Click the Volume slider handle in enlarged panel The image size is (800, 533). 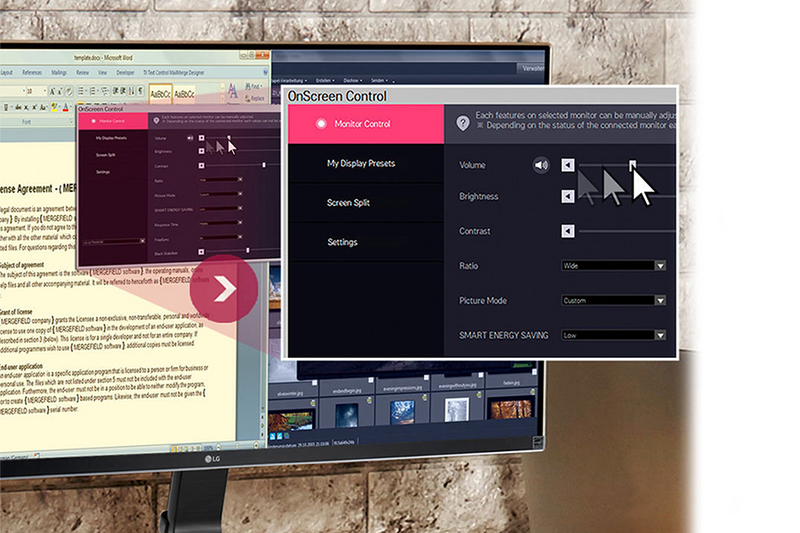(633, 165)
